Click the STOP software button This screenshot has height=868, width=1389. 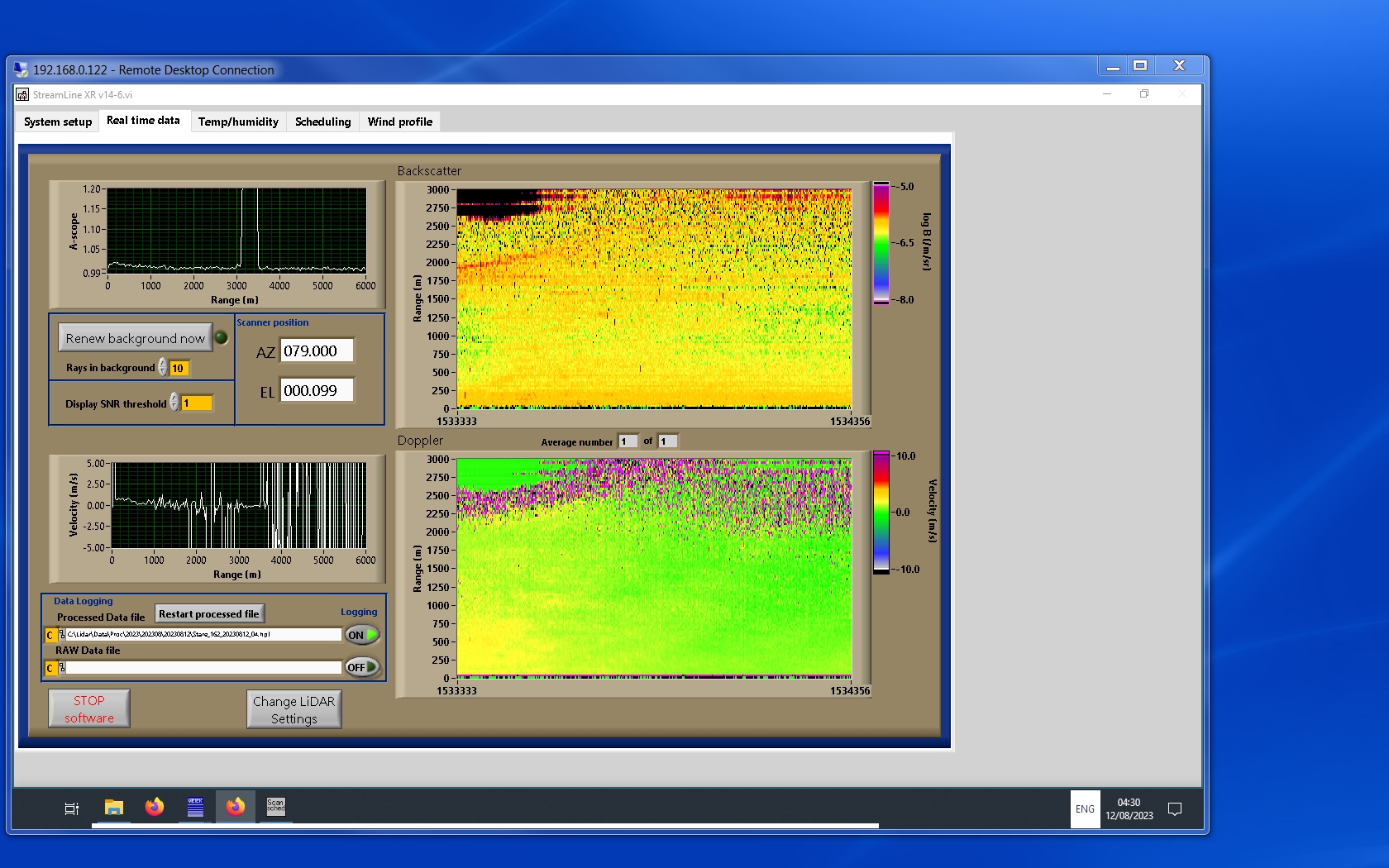point(89,708)
